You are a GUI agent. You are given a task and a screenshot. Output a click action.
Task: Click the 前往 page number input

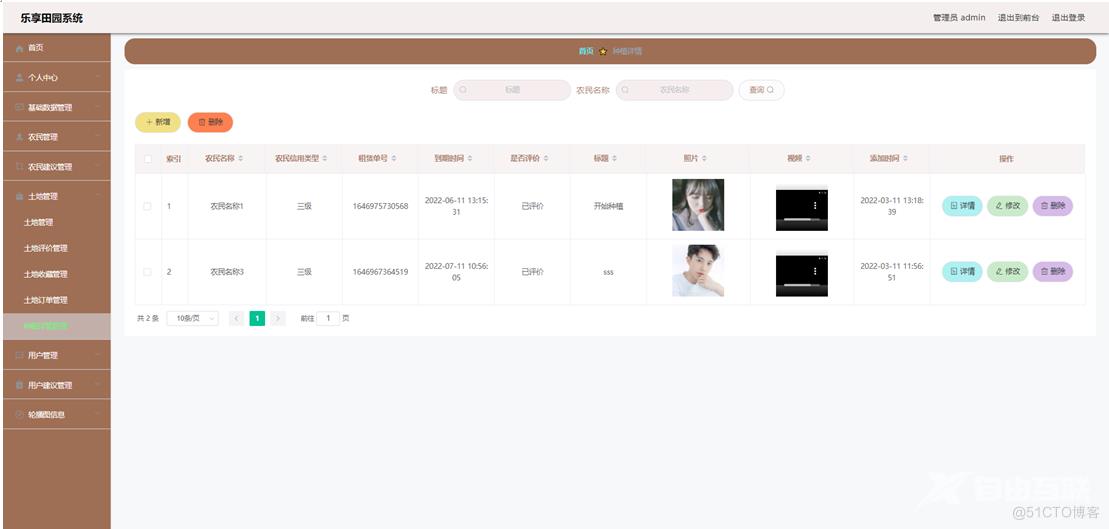(x=328, y=319)
